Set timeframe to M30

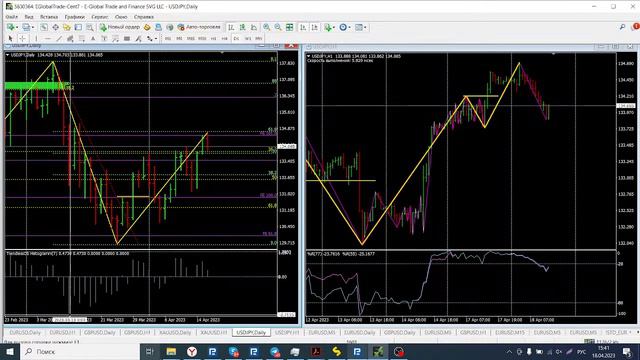pyautogui.click(x=202, y=38)
